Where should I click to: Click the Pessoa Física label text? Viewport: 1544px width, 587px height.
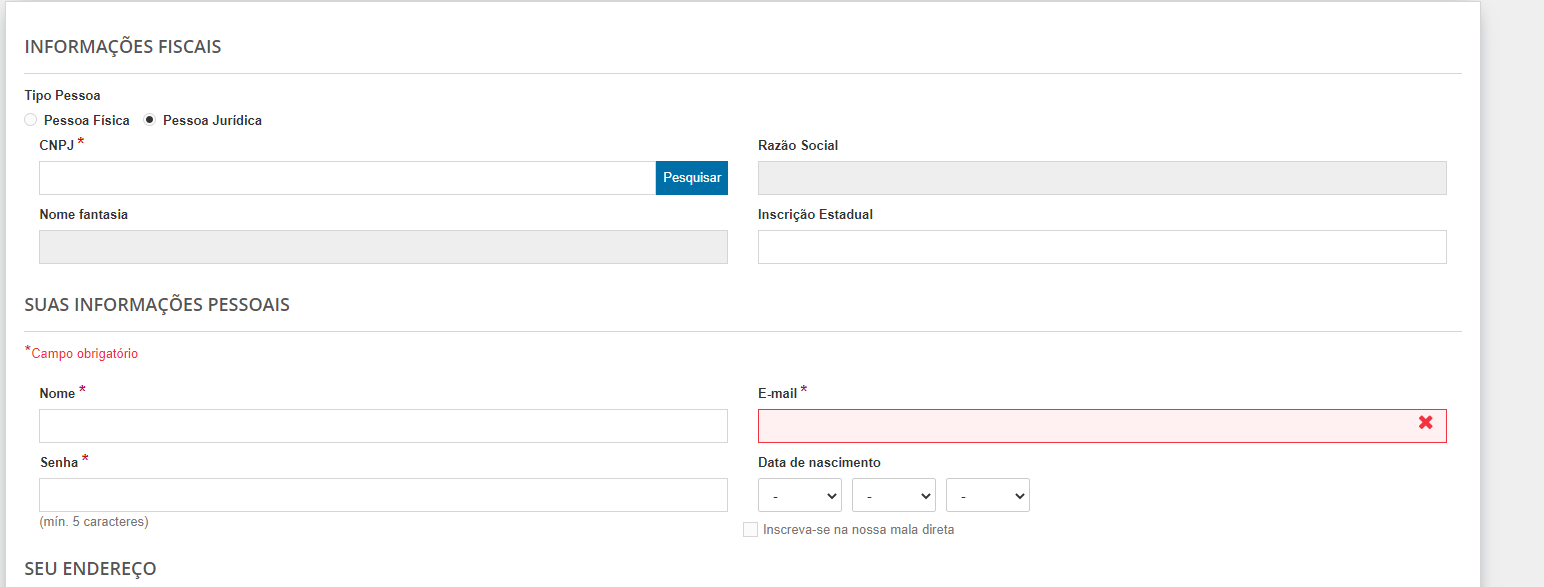[x=87, y=120]
